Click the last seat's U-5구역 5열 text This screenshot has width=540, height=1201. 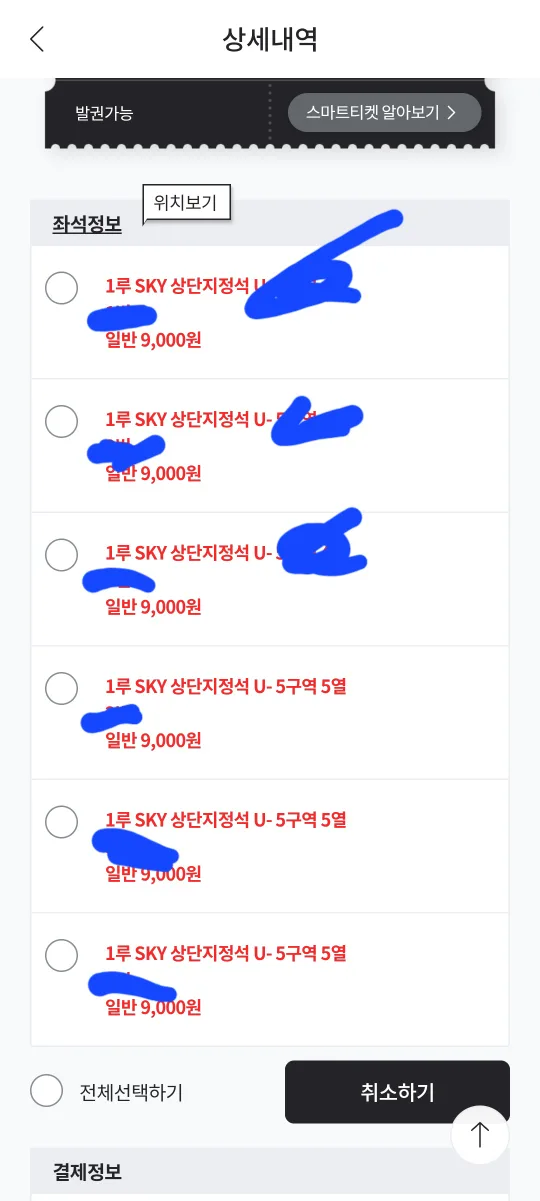click(299, 954)
